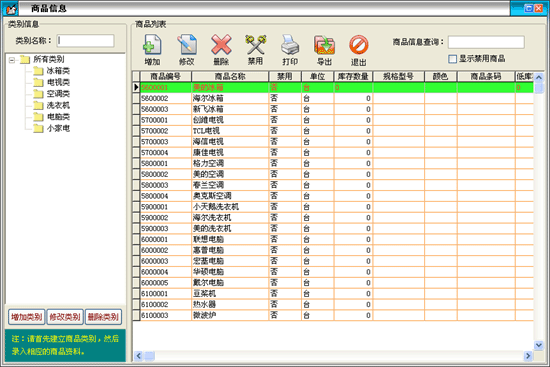
Task: Click the 删除 (Delete) red X icon
Action: click(x=221, y=45)
